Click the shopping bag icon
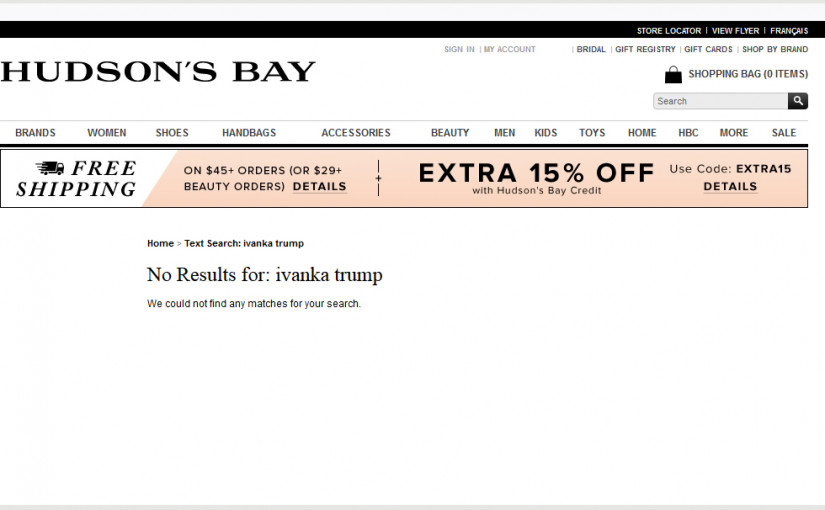This screenshot has height=510, width=825. tap(673, 74)
